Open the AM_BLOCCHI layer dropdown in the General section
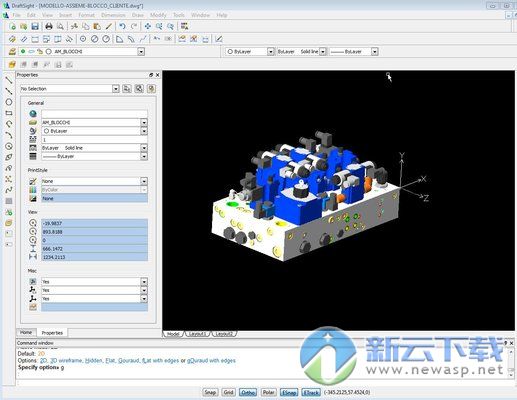 pos(144,123)
